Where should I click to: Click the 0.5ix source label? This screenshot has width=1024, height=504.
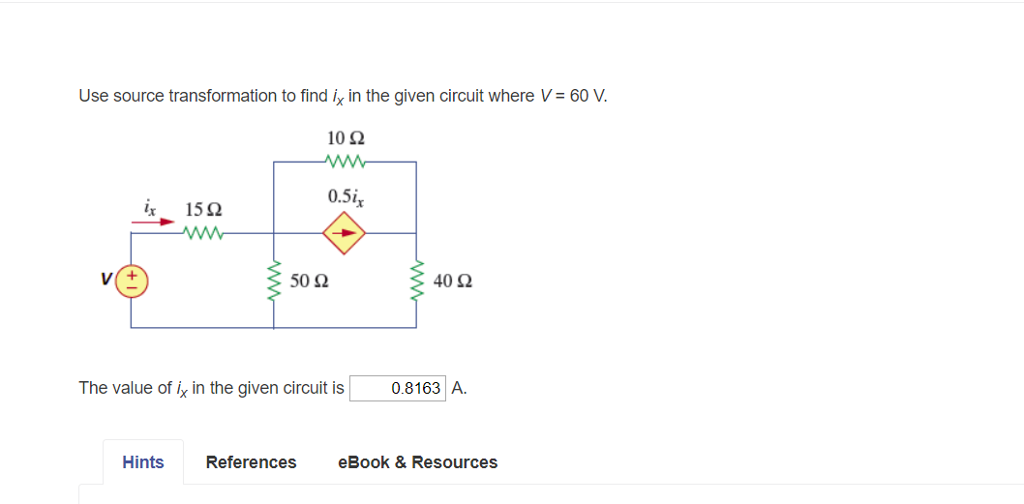pyautogui.click(x=346, y=197)
